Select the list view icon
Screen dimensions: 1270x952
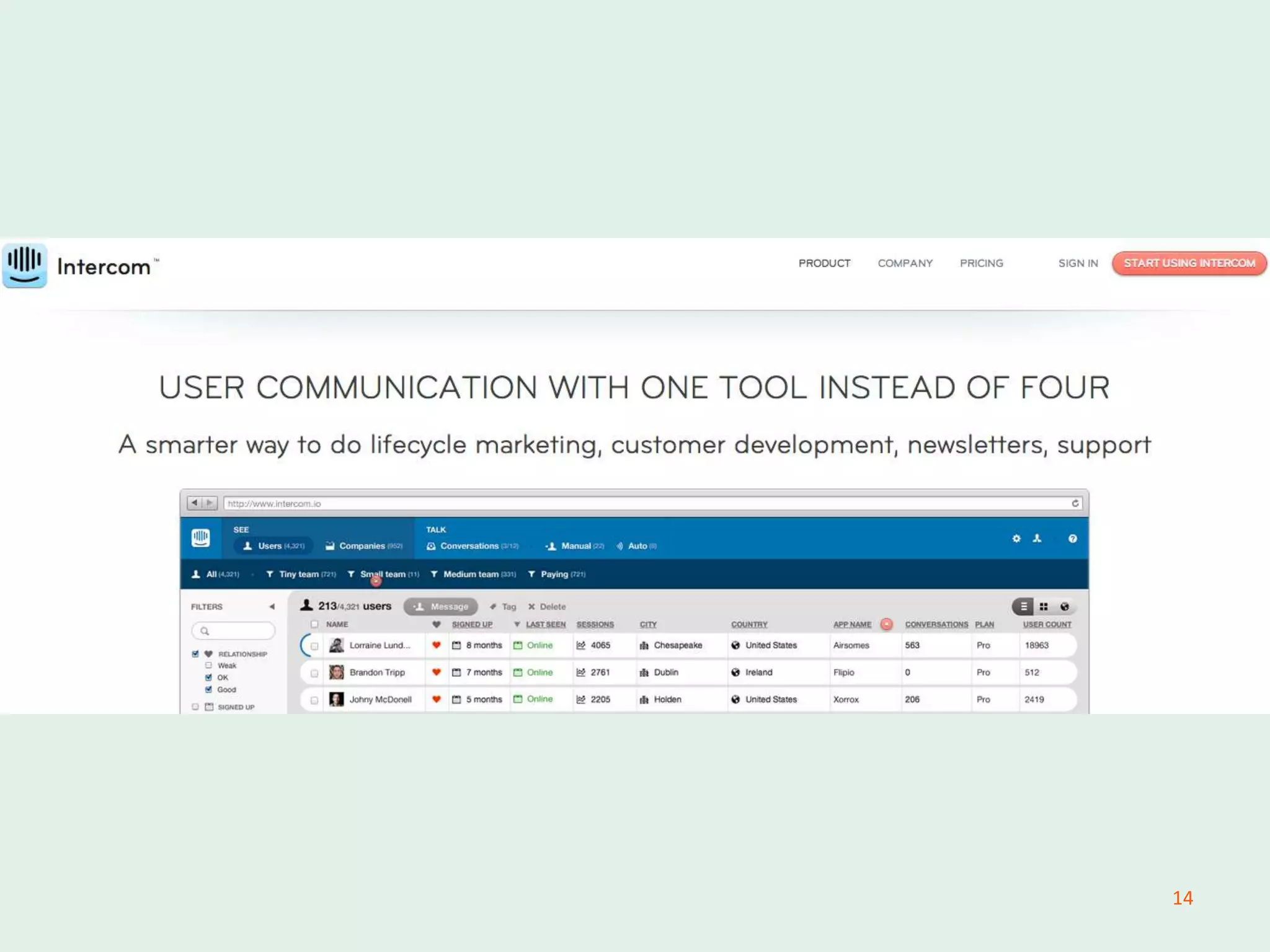click(1023, 607)
